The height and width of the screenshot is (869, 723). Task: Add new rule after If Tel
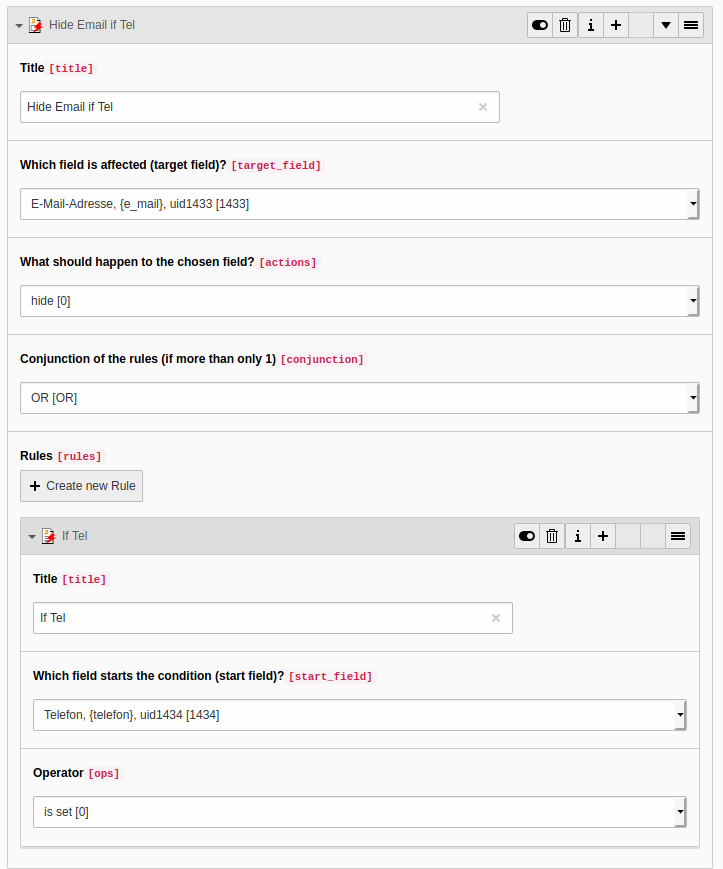pos(603,536)
